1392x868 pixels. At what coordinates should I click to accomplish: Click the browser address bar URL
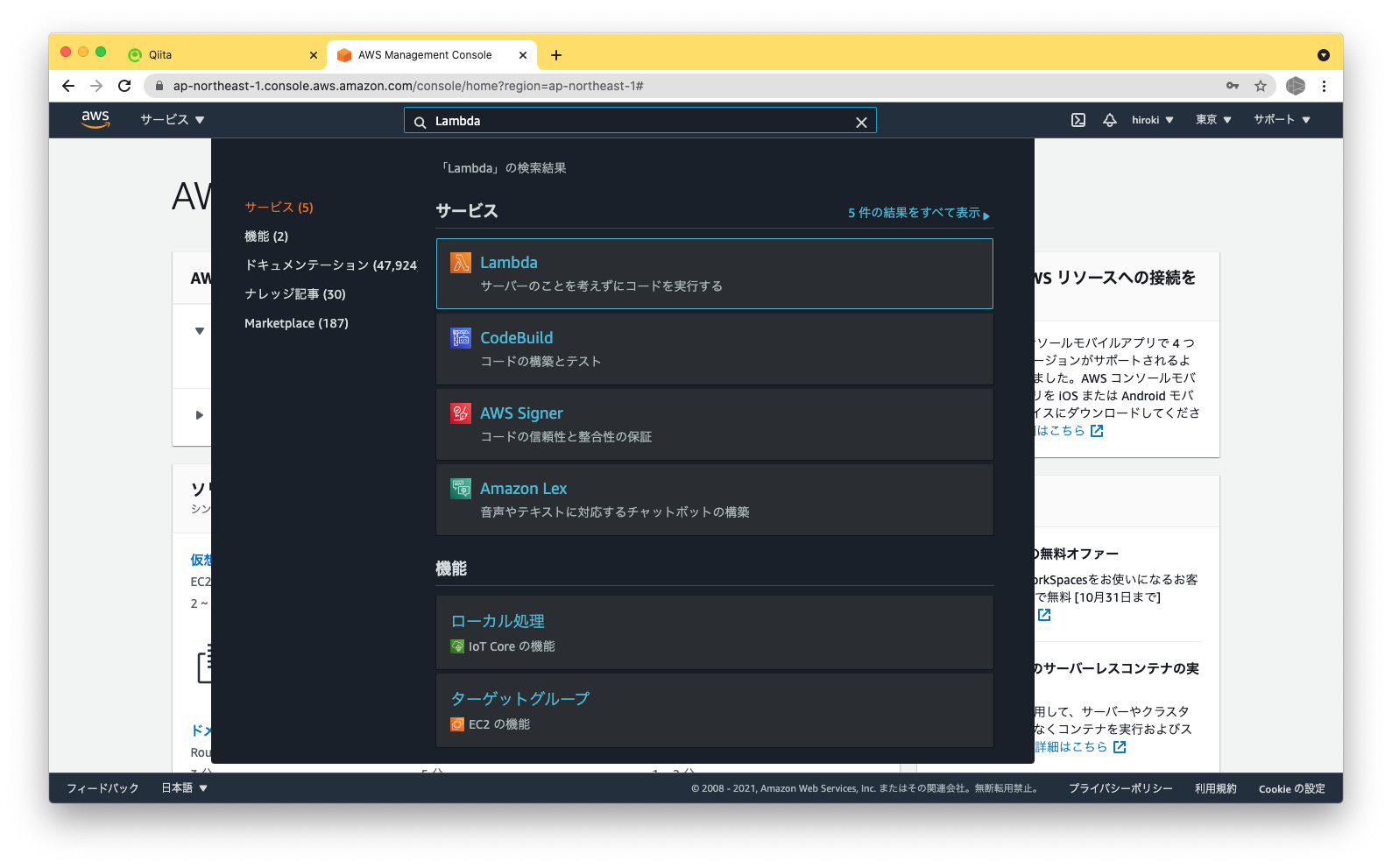408,86
